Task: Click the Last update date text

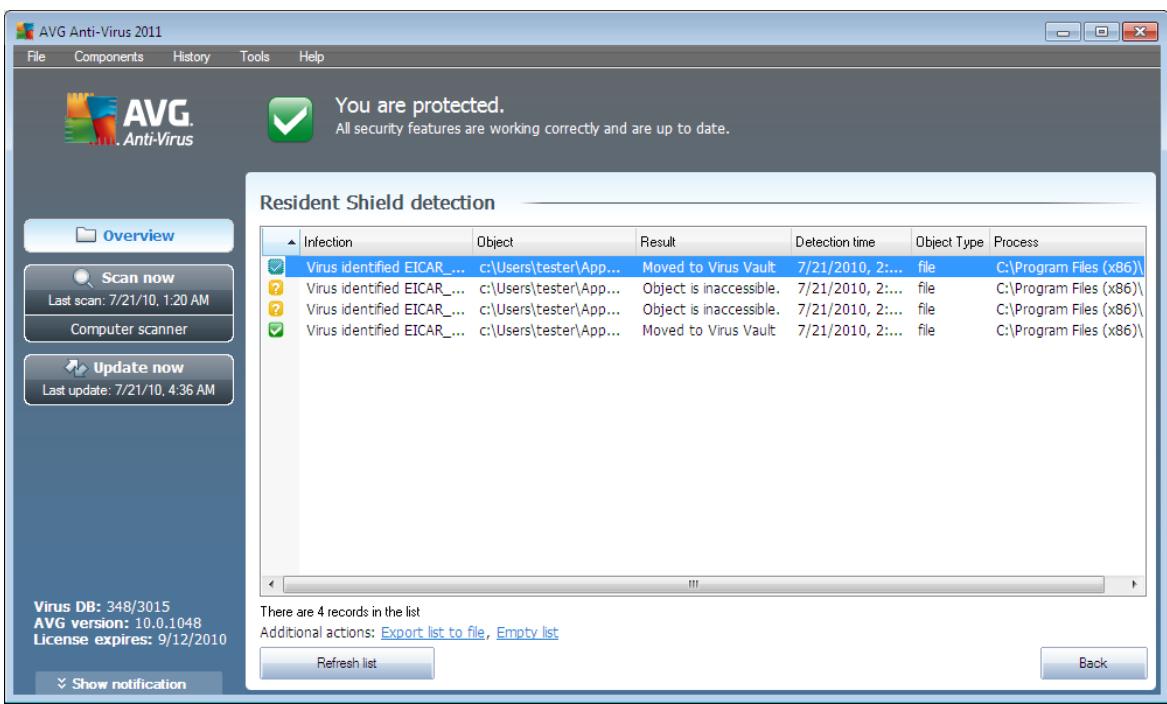Action: click(129, 389)
